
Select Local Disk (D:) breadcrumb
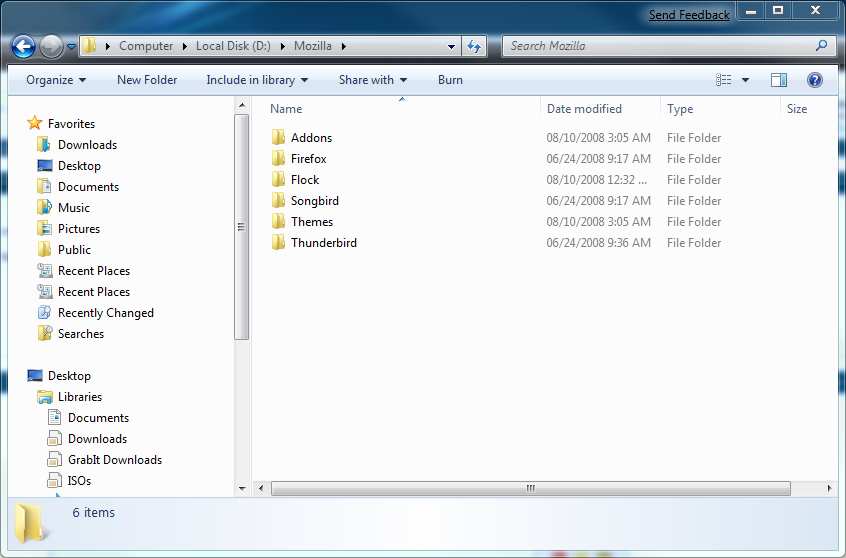pyautogui.click(x=233, y=46)
